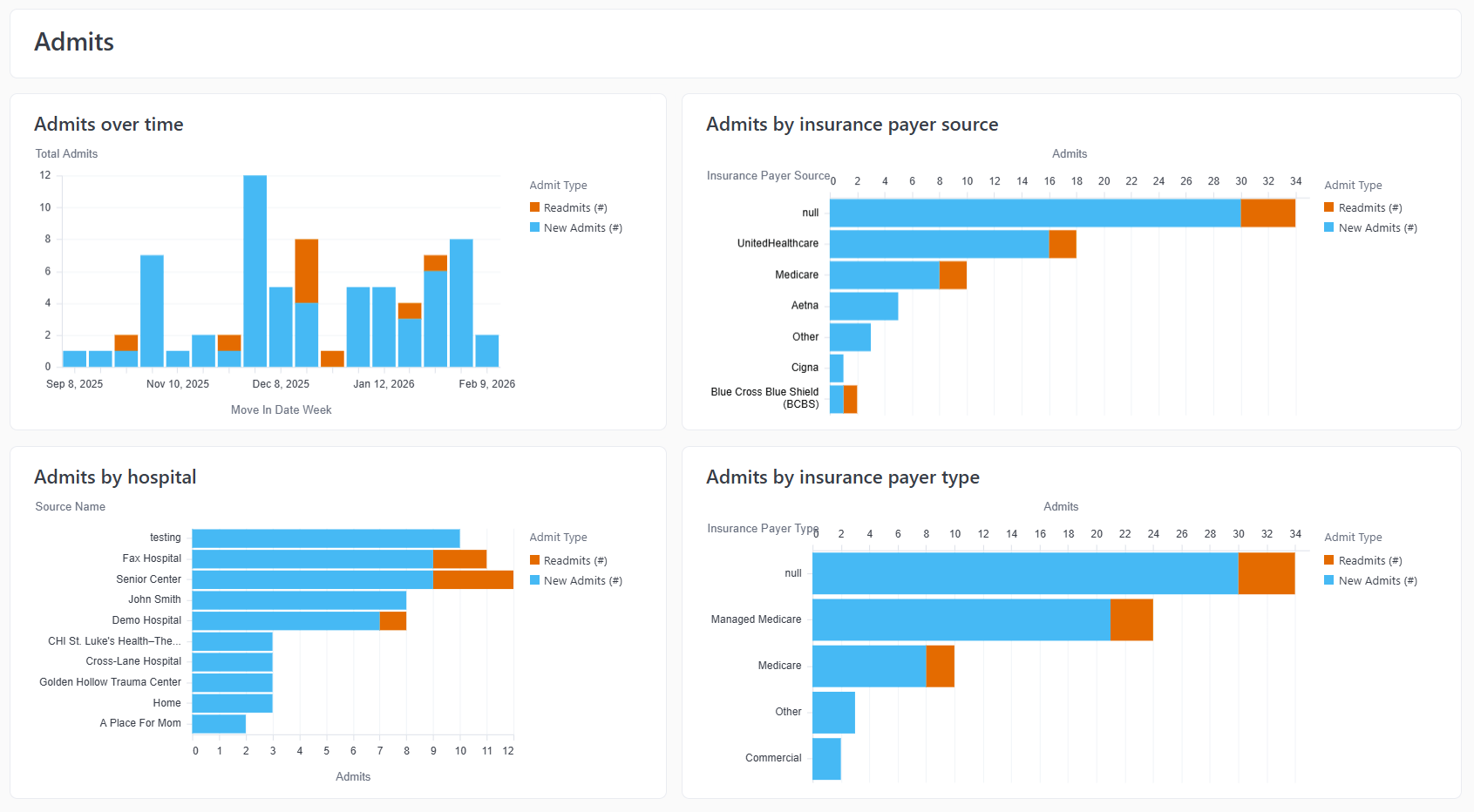Click the 'Admits by hospital' heading

click(115, 477)
